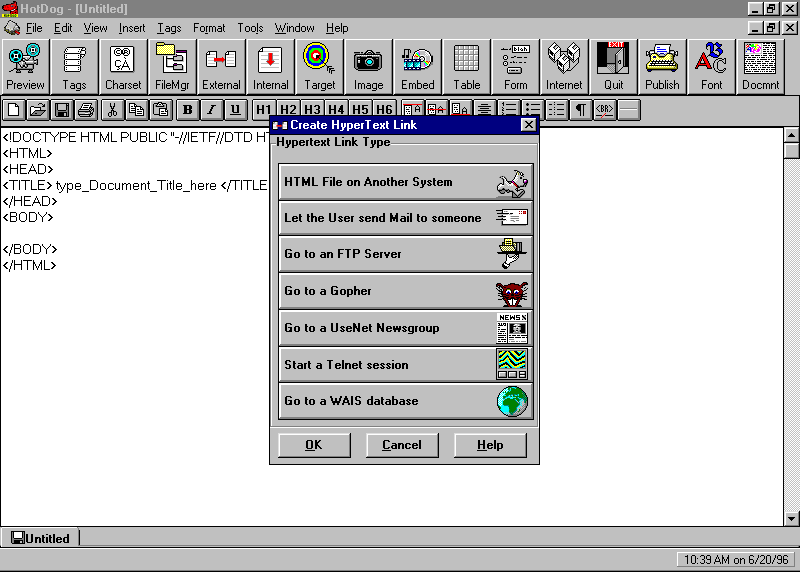
Task: Insert an Internal link via toolbar
Action: pos(270,67)
